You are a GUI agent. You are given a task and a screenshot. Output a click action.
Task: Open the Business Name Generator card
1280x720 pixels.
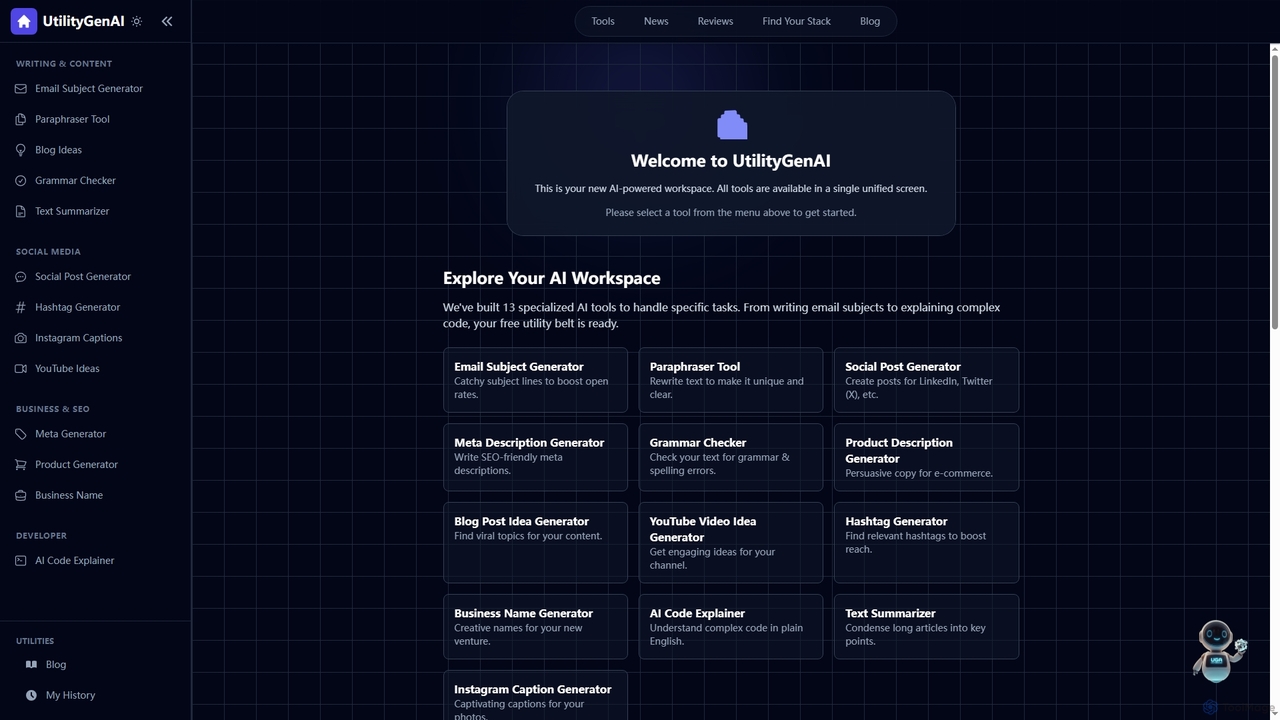point(535,627)
